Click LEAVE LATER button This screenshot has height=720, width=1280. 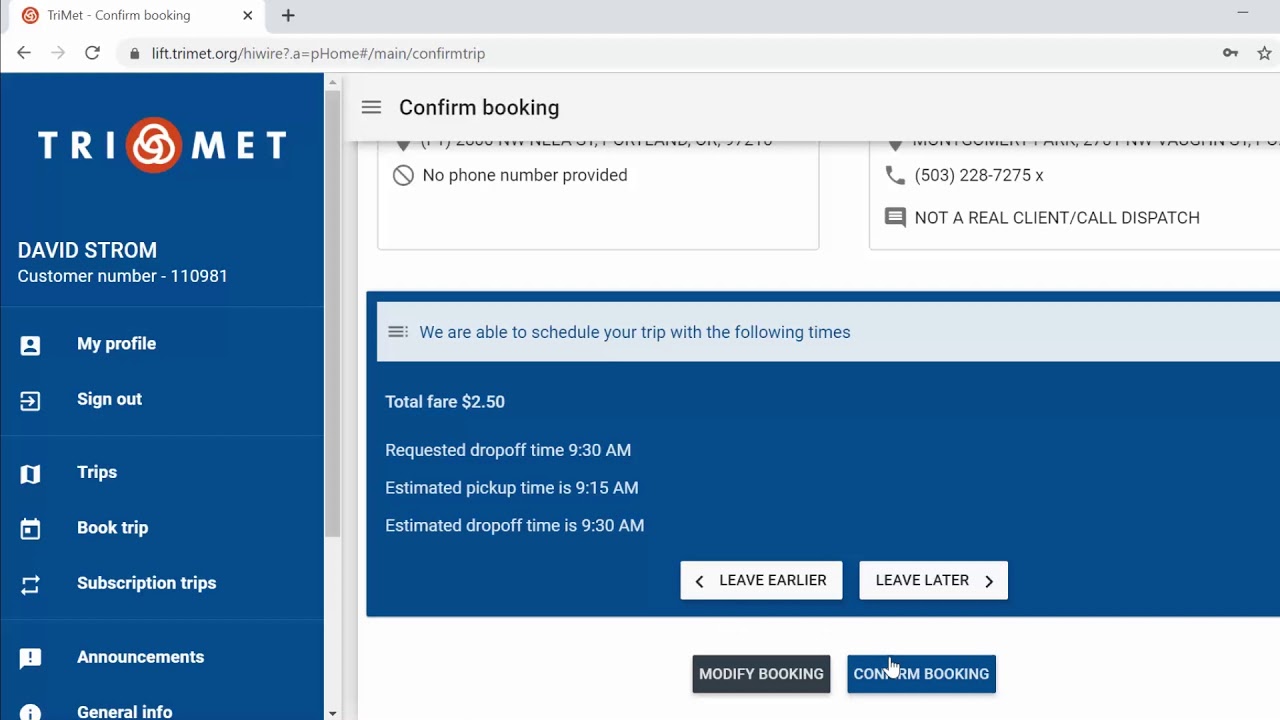(933, 580)
